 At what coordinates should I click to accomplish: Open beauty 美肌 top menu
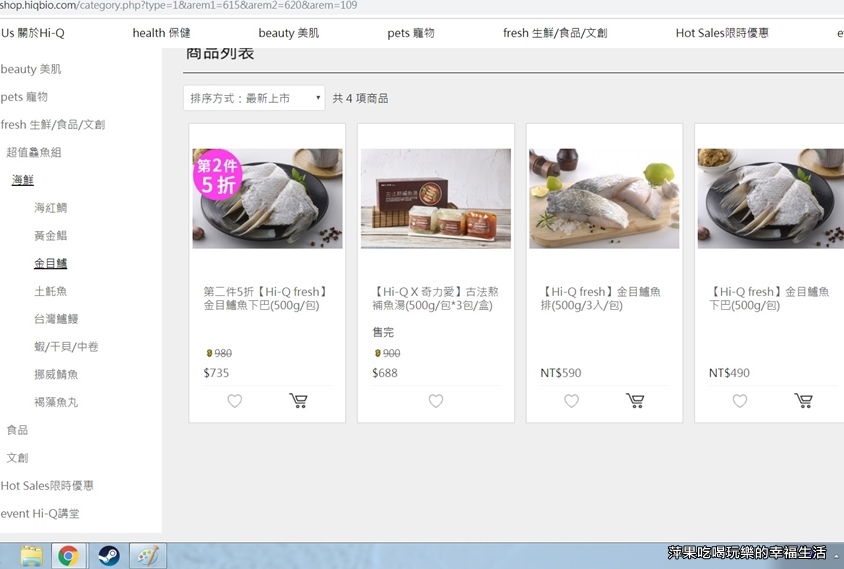tap(289, 33)
